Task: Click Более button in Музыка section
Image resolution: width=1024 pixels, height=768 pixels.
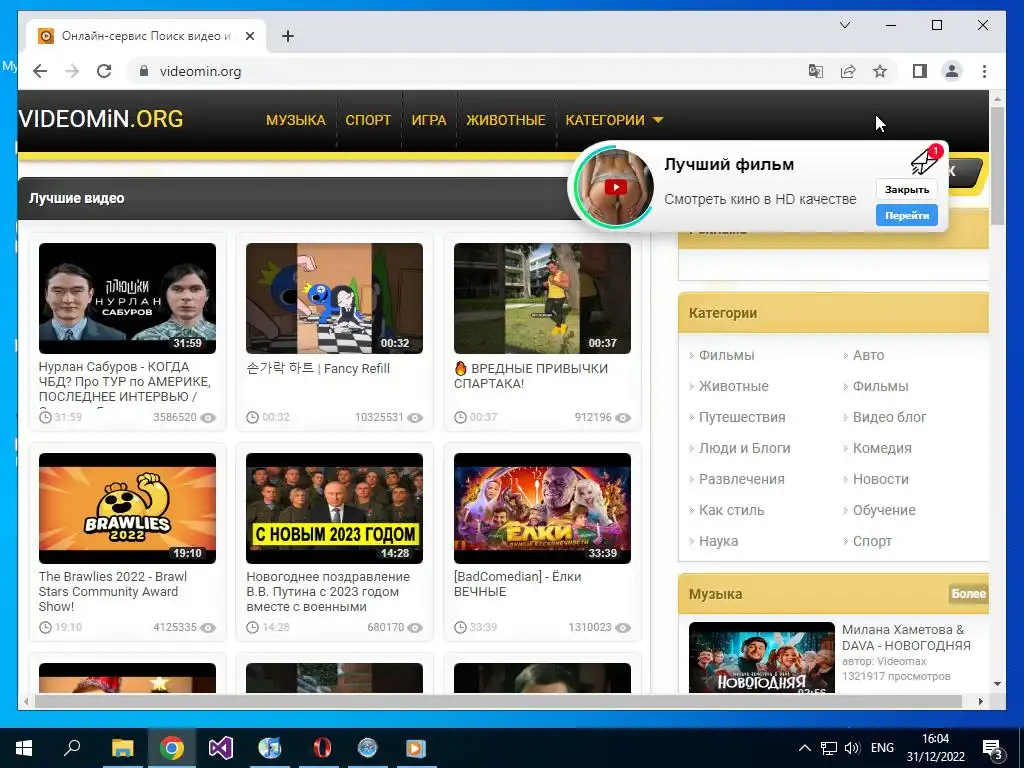Action: coord(968,594)
